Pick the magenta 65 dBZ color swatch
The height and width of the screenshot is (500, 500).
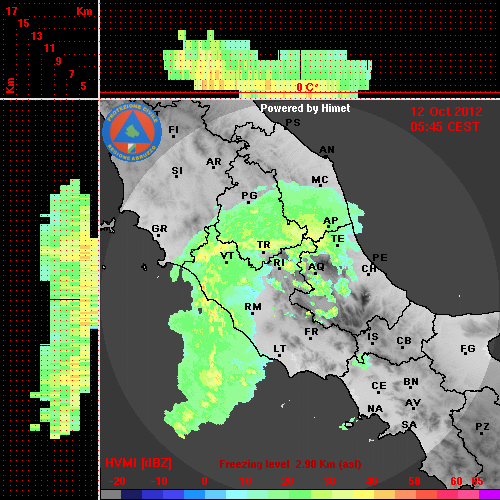[489, 495]
